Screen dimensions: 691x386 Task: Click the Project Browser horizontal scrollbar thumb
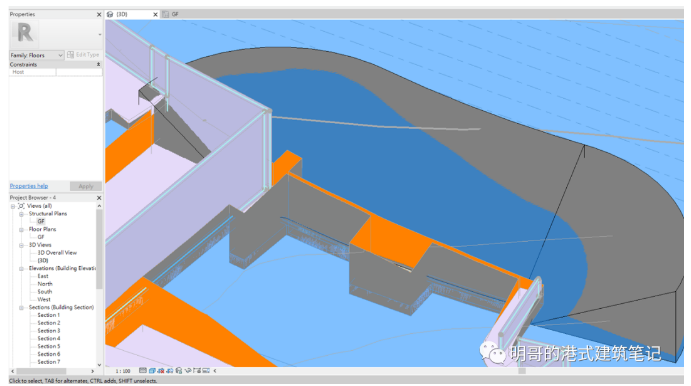pyautogui.click(x=41, y=371)
